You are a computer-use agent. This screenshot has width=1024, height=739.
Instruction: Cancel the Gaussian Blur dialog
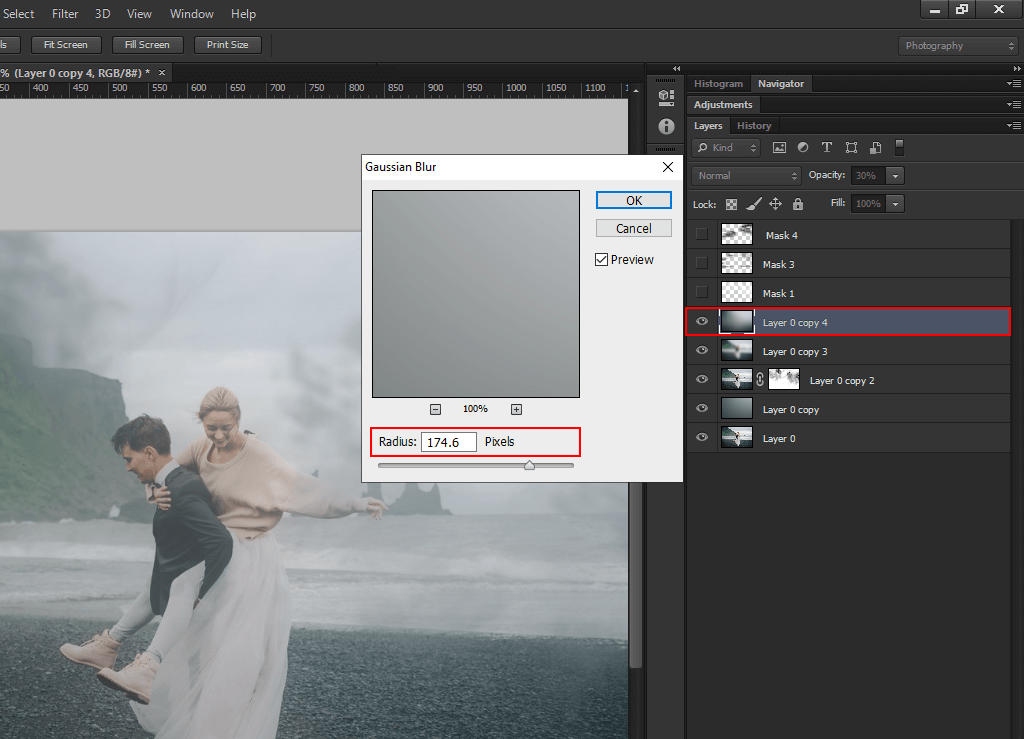point(633,228)
